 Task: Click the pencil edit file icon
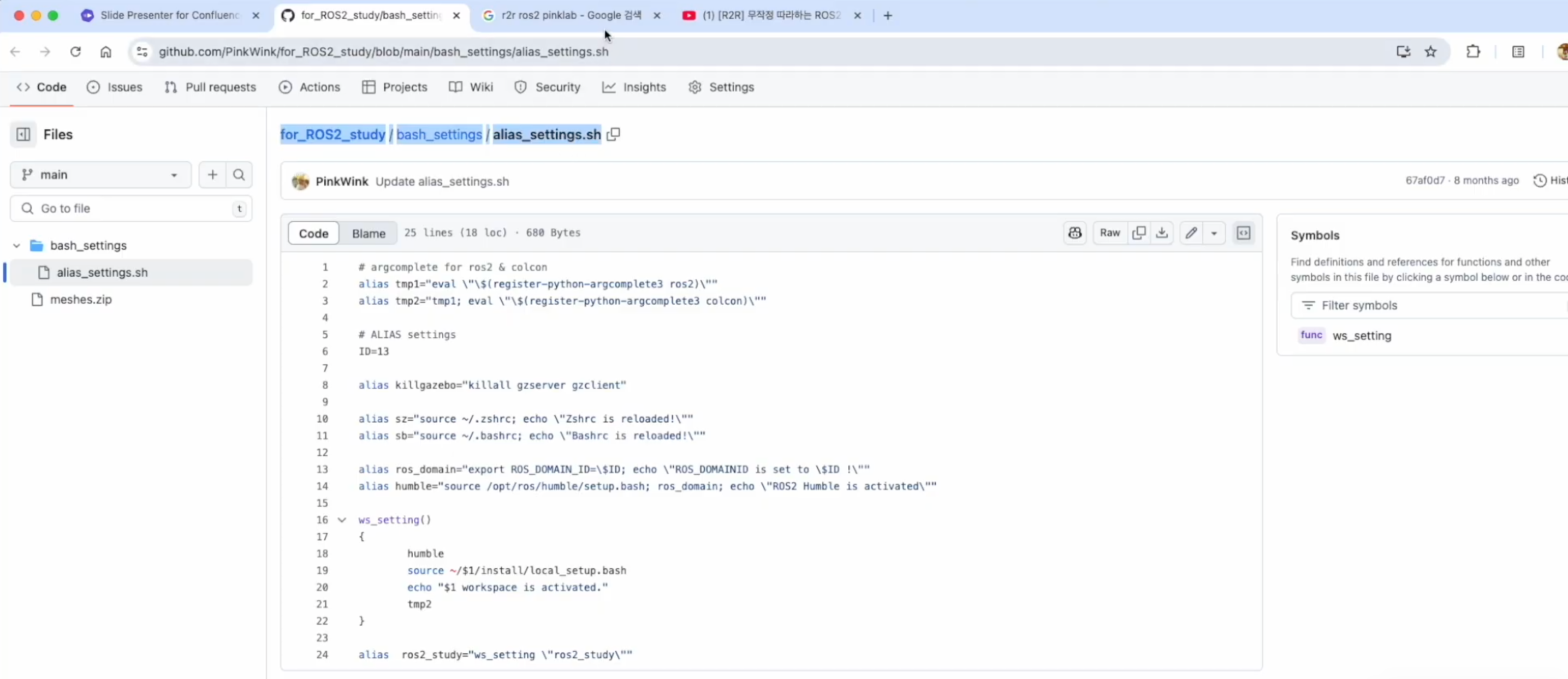(x=1191, y=233)
